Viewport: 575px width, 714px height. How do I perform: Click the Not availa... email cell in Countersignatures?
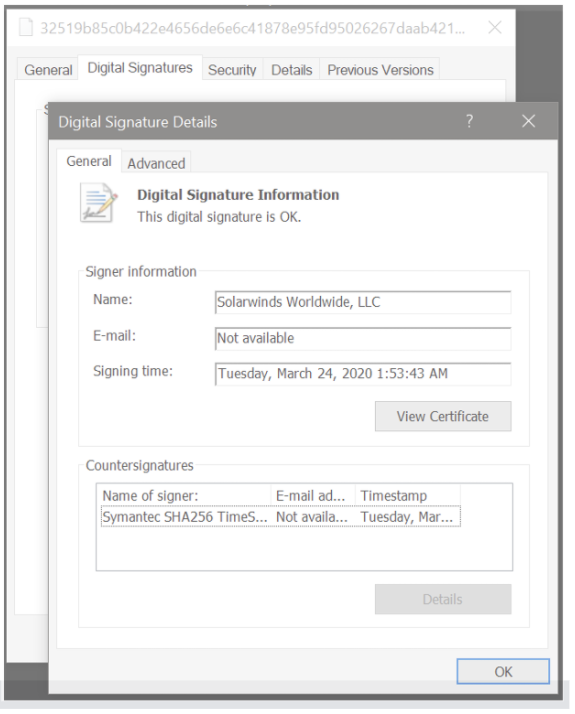pos(312,517)
